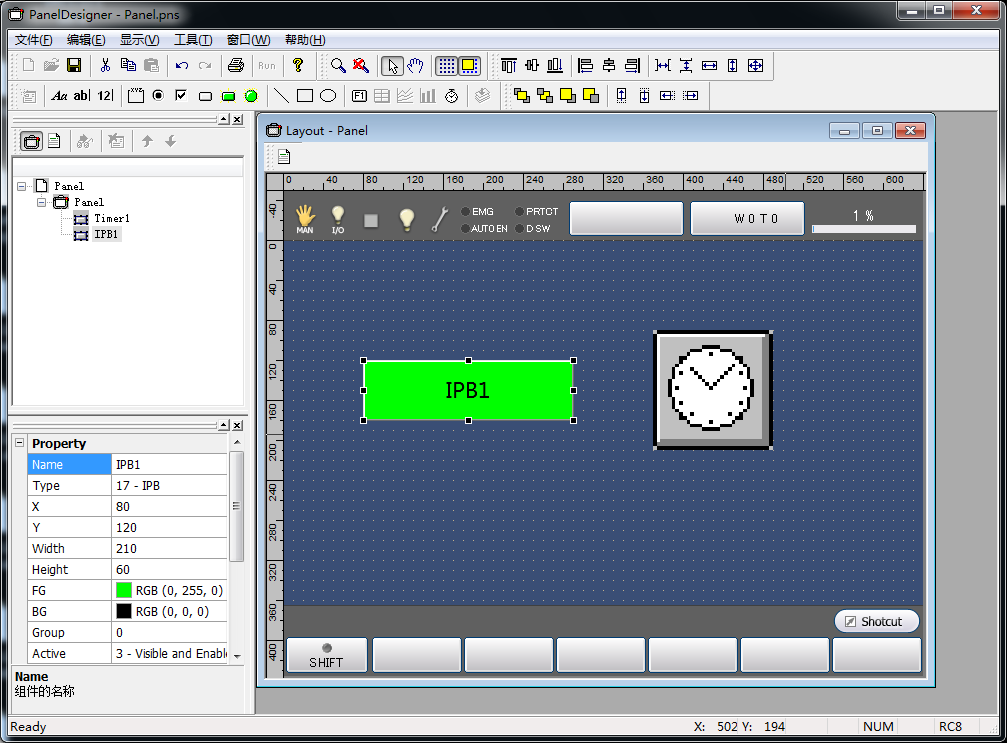The image size is (1007, 743).
Task: Select the checkbox component tool
Action: pos(181,96)
